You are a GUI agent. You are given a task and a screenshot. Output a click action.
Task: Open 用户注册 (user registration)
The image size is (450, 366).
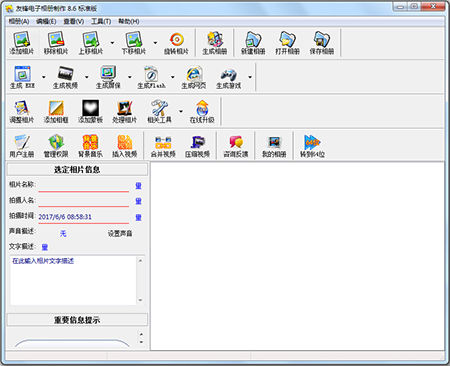(22, 146)
